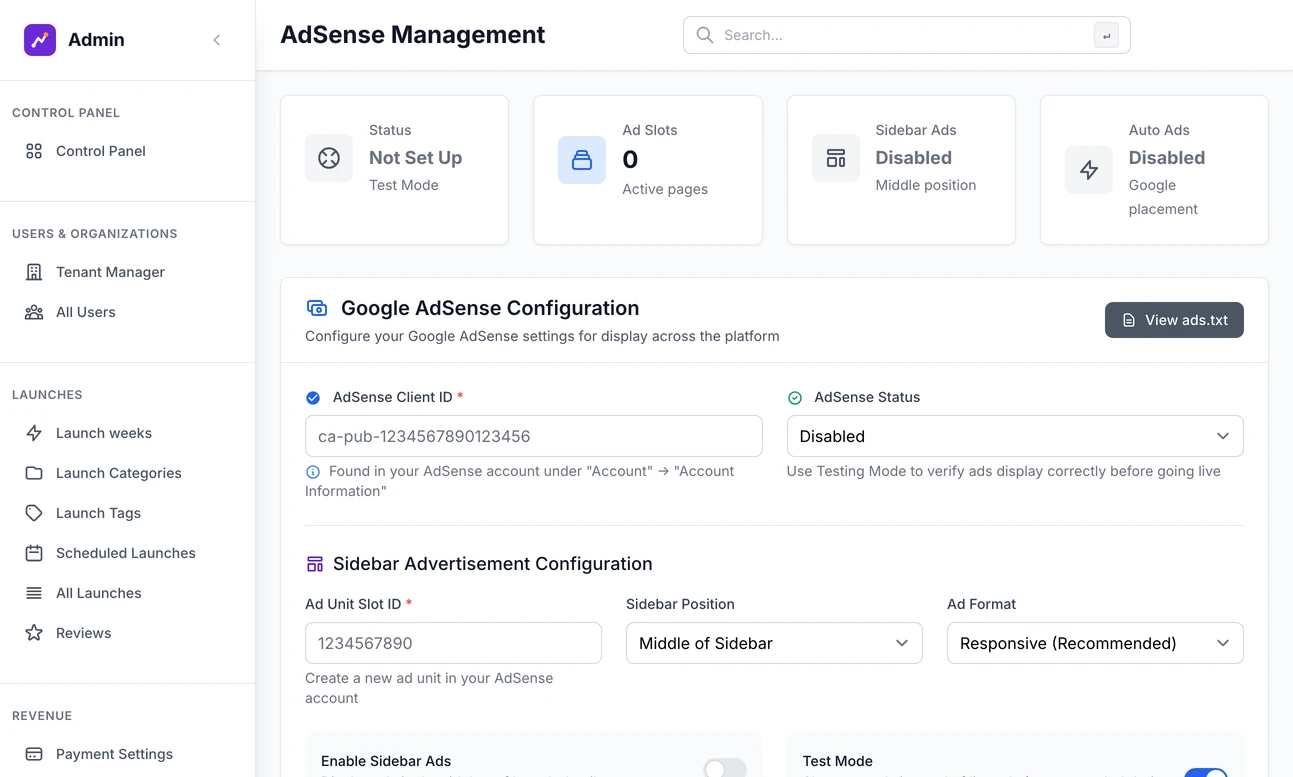Open the Sidebar Position dropdown

tap(774, 643)
